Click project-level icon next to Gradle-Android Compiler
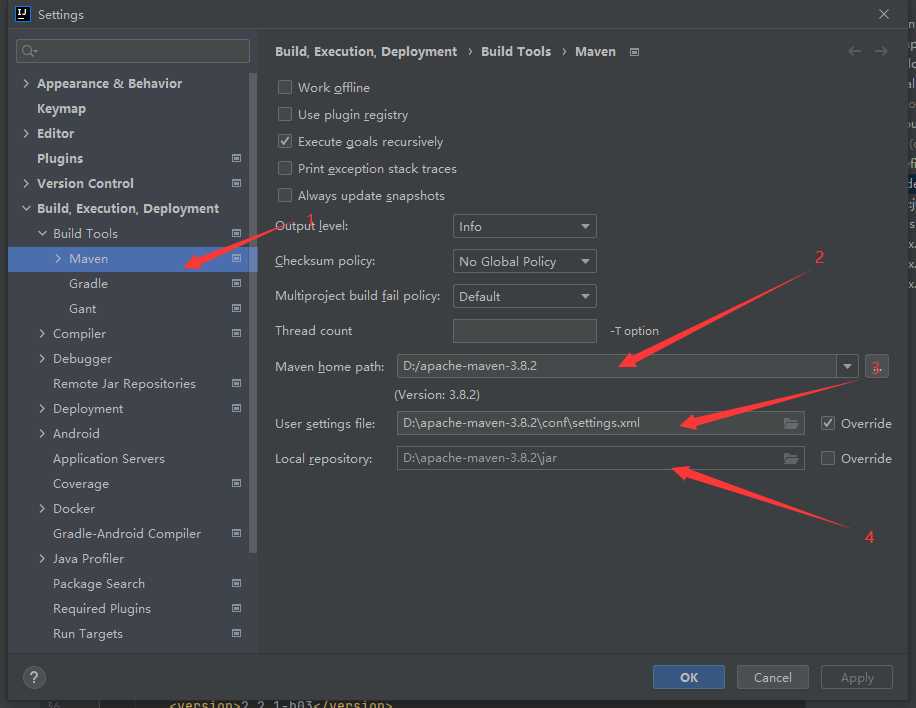 [x=236, y=533]
